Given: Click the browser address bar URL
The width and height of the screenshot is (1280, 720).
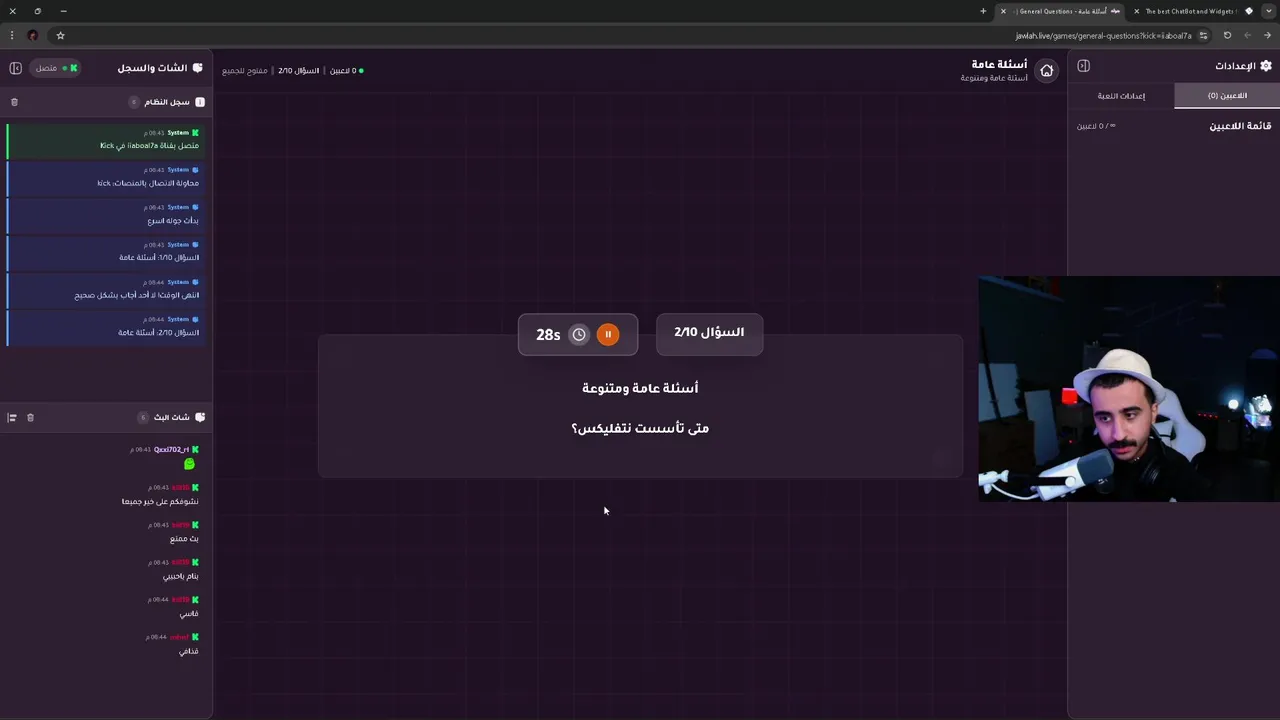Looking at the screenshot, I should pyautogui.click(x=1103, y=35).
